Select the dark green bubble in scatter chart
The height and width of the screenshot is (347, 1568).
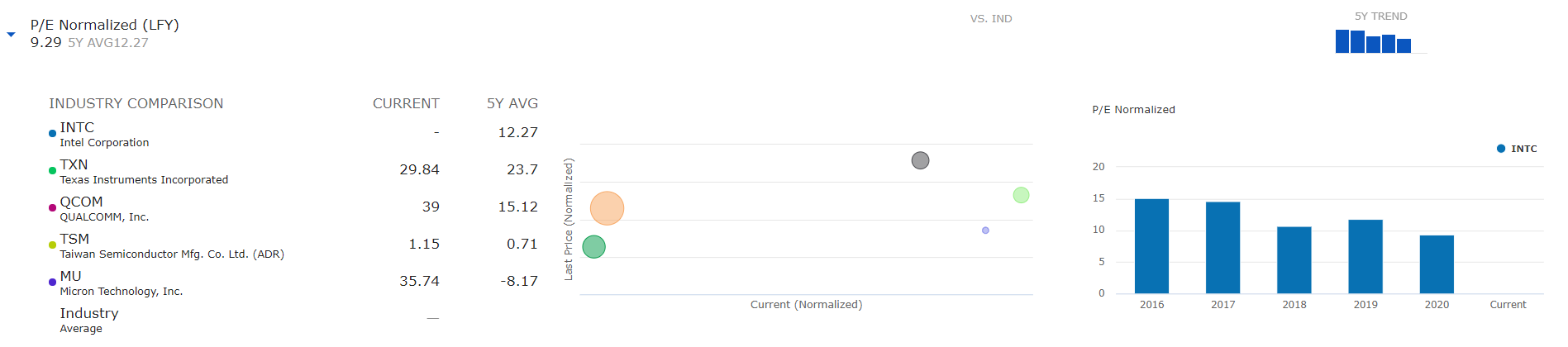pos(593,246)
